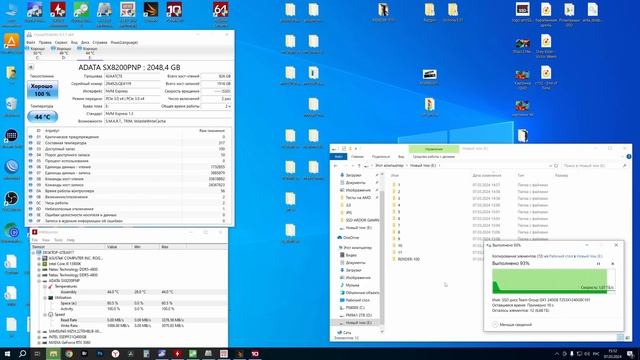Open the Главная tab in Explorer ribbon
Image resolution: width=640 pixels, height=360 pixels.
tap(357, 157)
